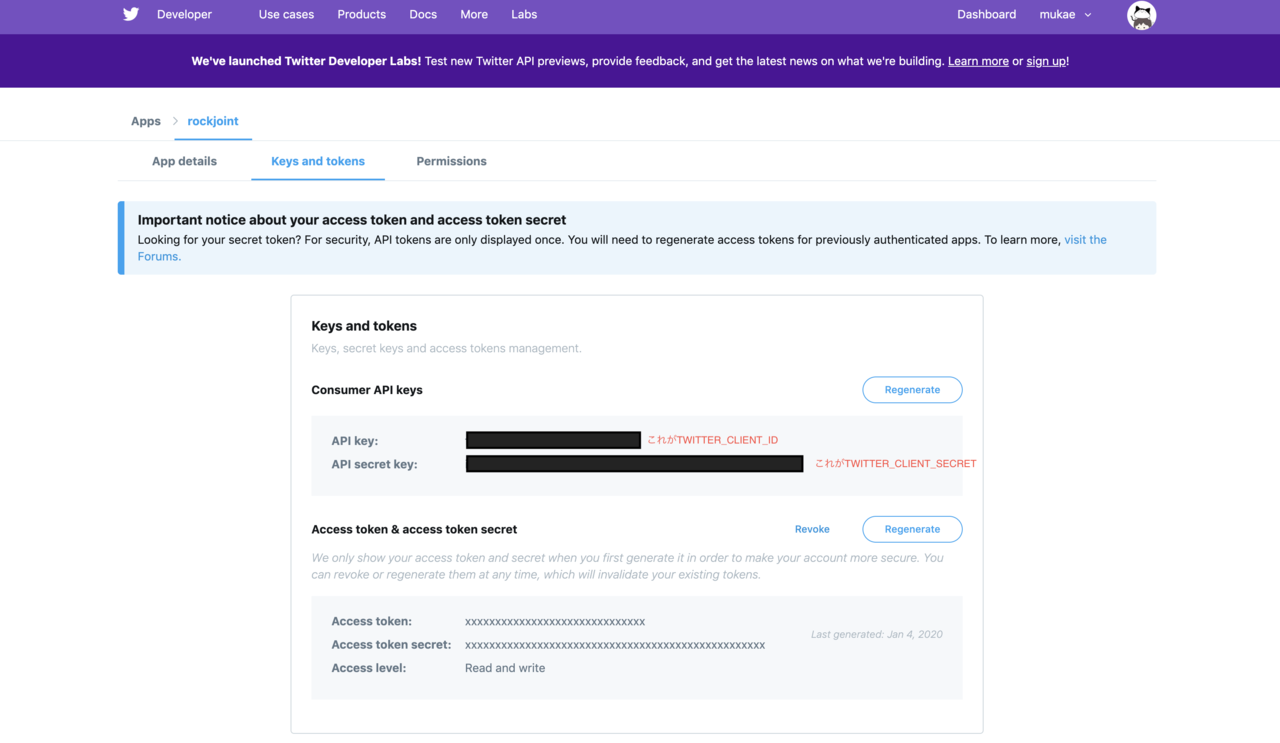Image resolution: width=1280 pixels, height=743 pixels.
Task: Click the redacted API key value
Action: (x=553, y=440)
